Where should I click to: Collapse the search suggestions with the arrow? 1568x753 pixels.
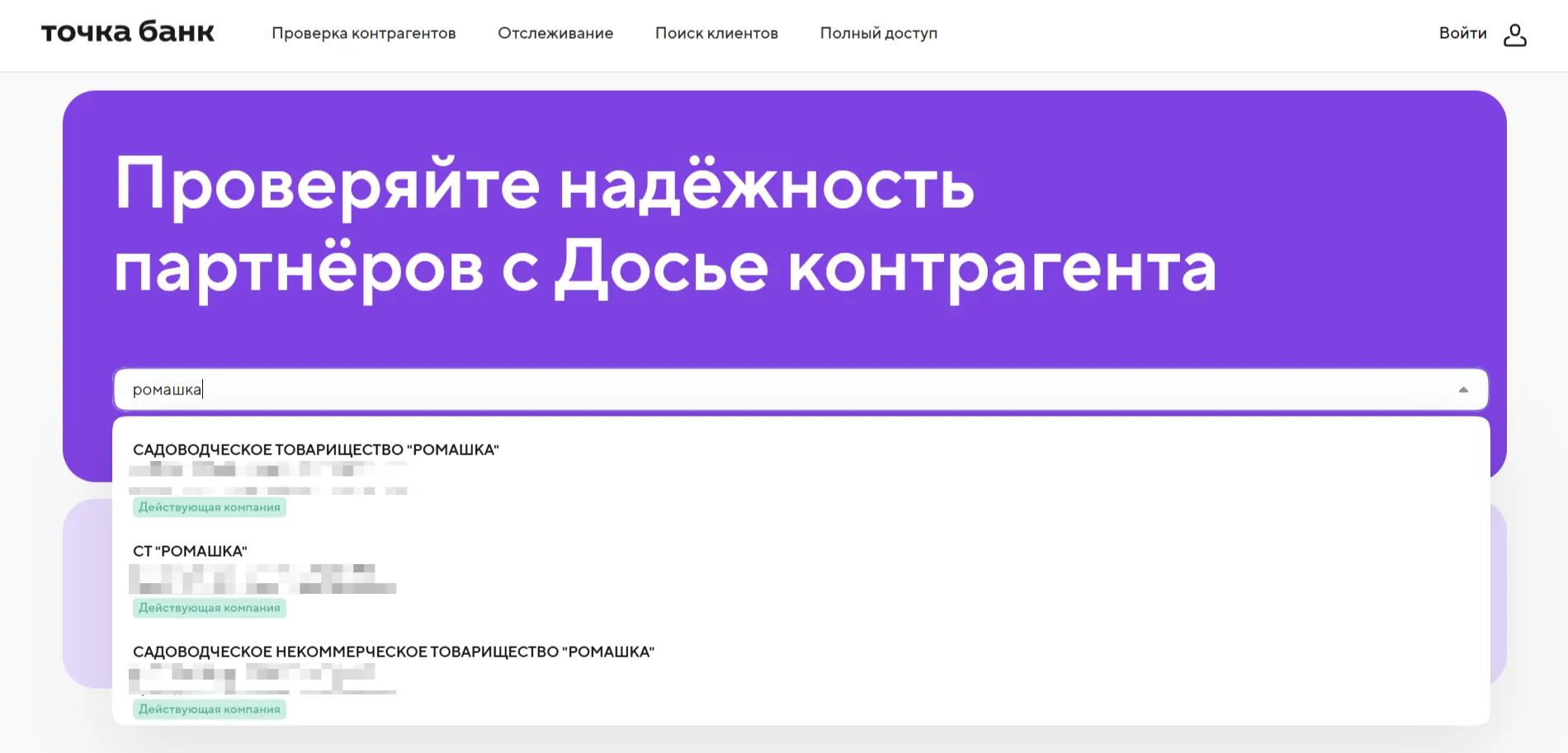pos(1462,390)
